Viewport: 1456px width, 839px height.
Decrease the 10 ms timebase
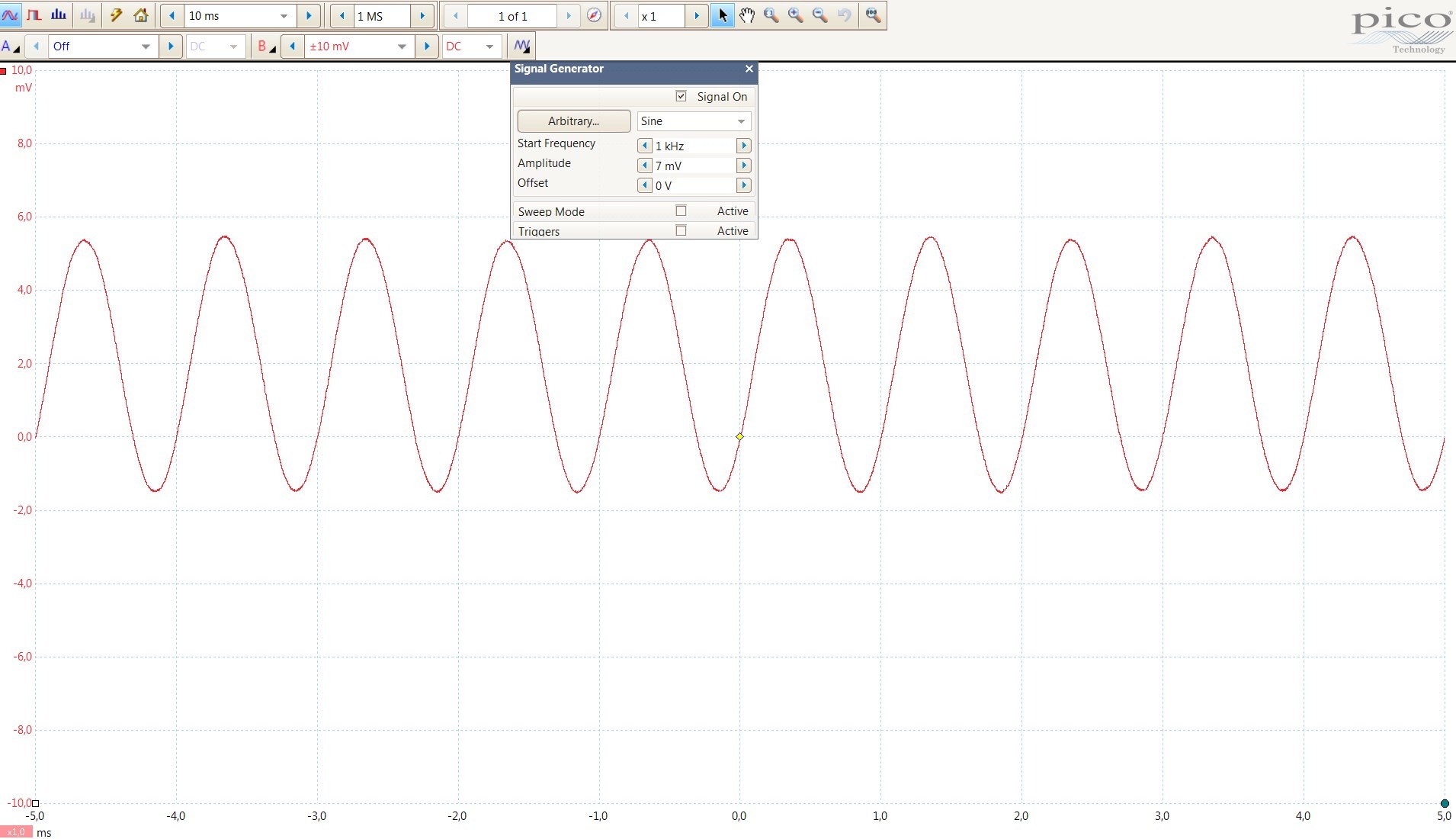[172, 16]
